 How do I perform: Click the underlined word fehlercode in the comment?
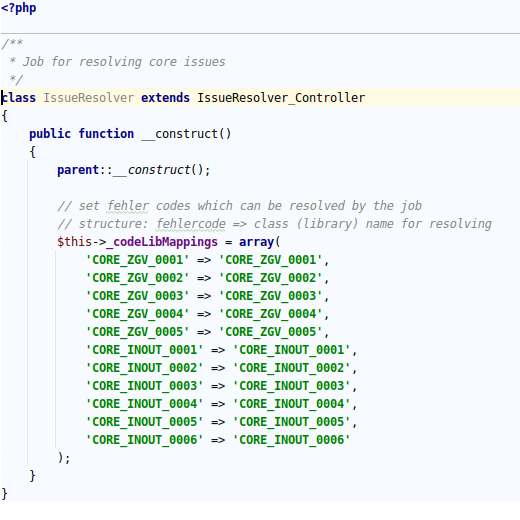(x=191, y=224)
